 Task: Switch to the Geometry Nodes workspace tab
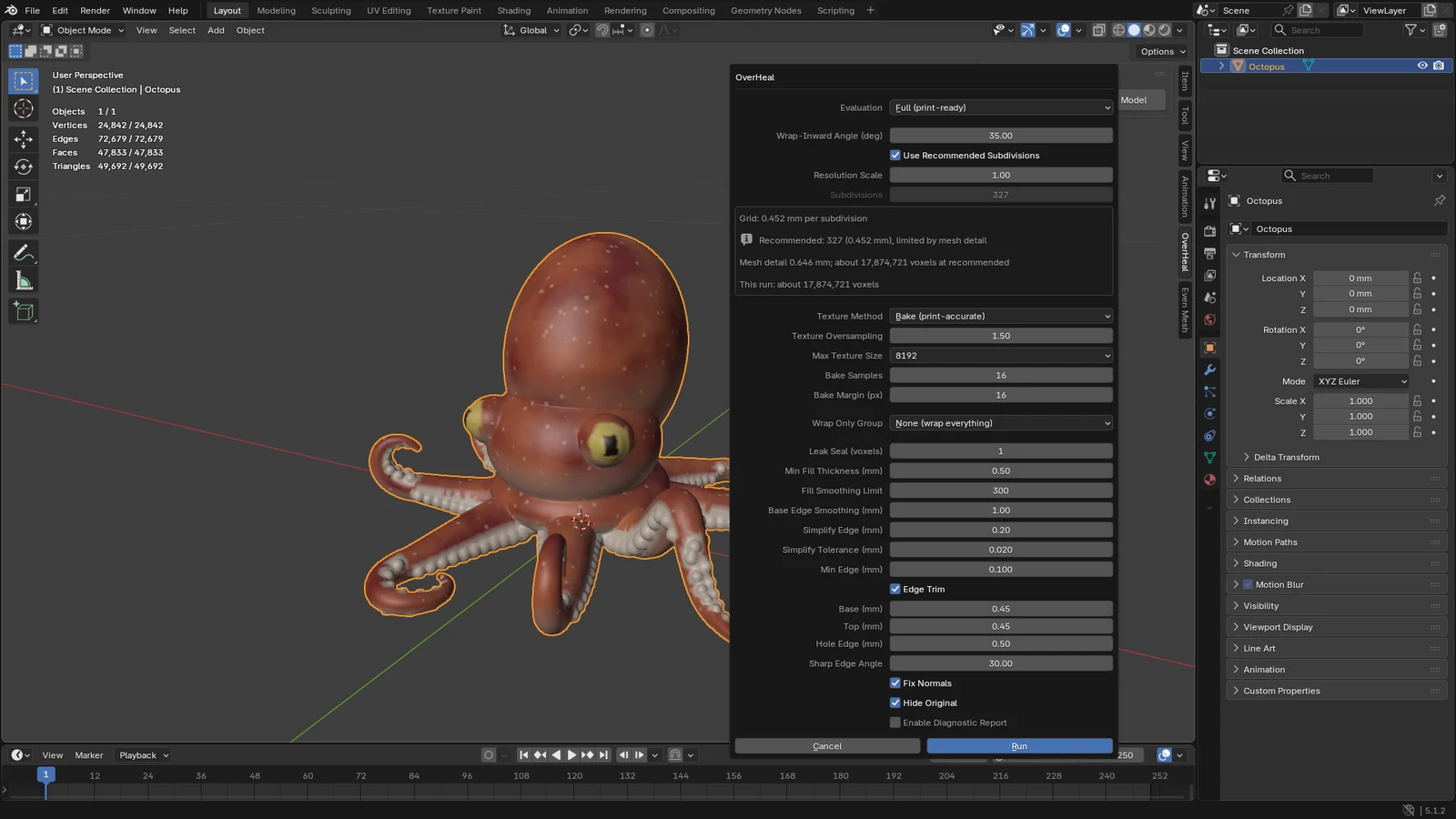tap(766, 10)
